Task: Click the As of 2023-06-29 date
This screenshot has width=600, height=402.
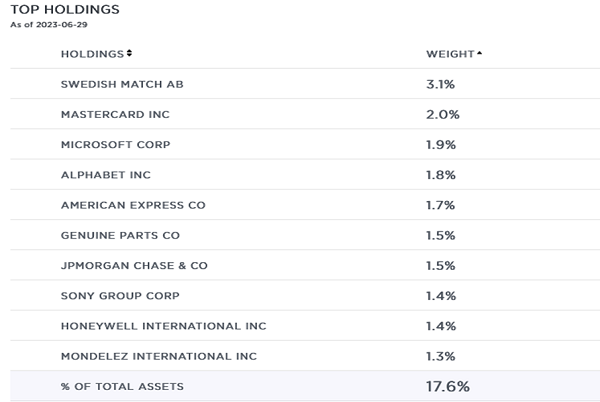Action: tap(49, 24)
